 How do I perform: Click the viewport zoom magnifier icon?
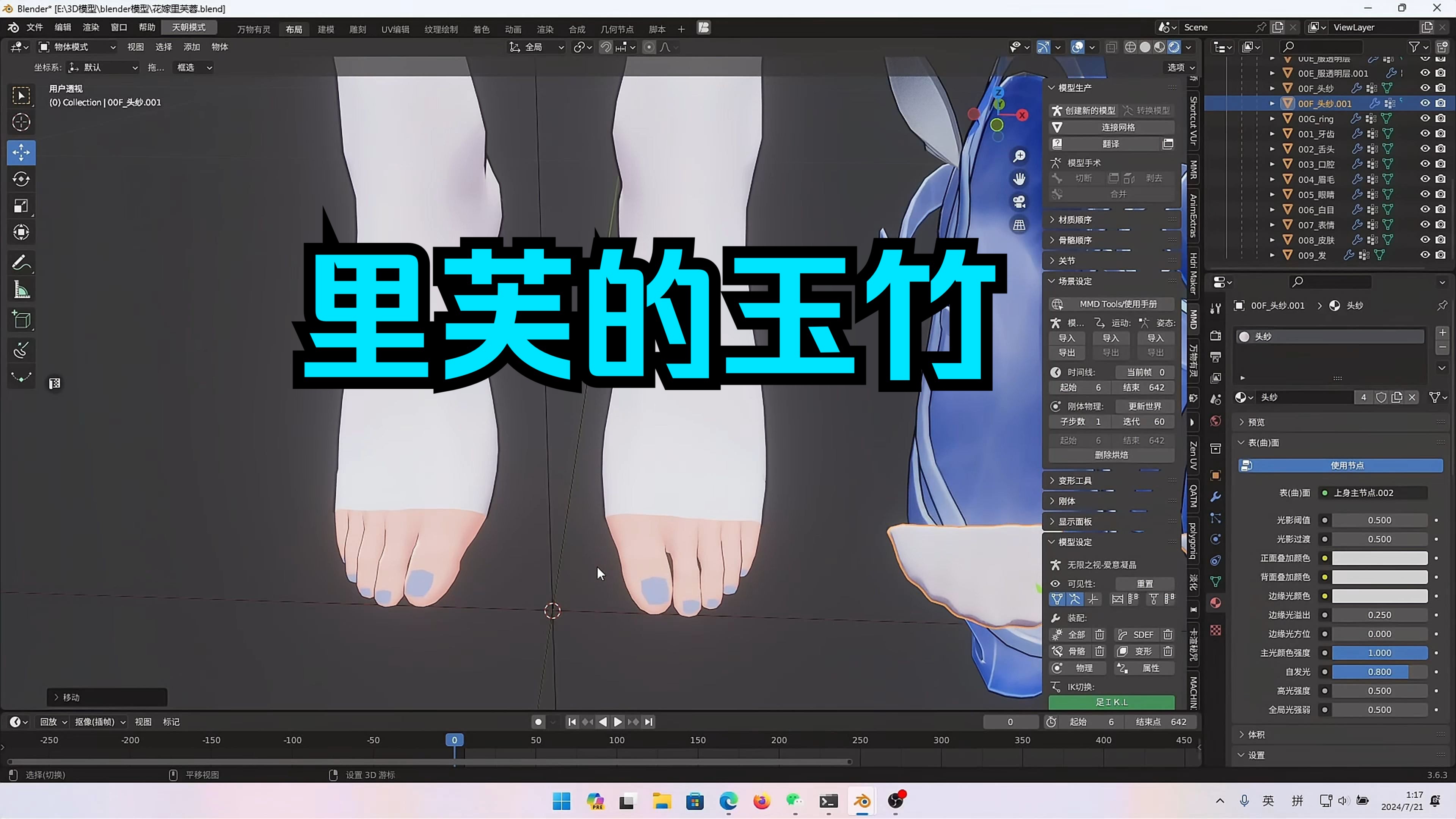coord(1019,156)
